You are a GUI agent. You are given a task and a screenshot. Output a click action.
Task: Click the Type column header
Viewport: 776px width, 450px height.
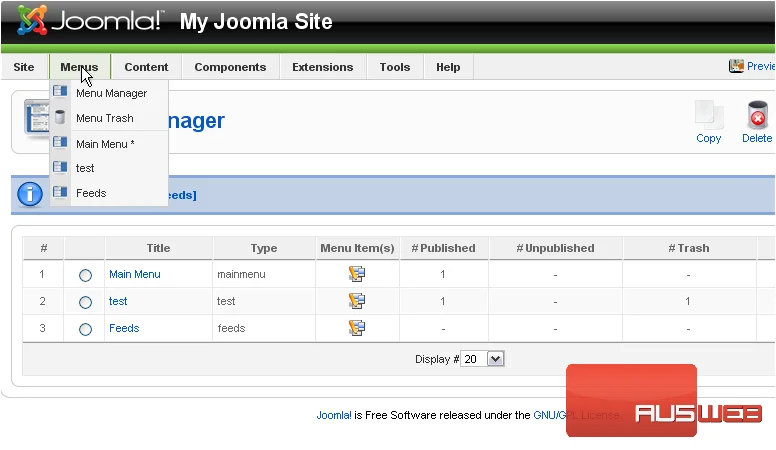(x=264, y=248)
